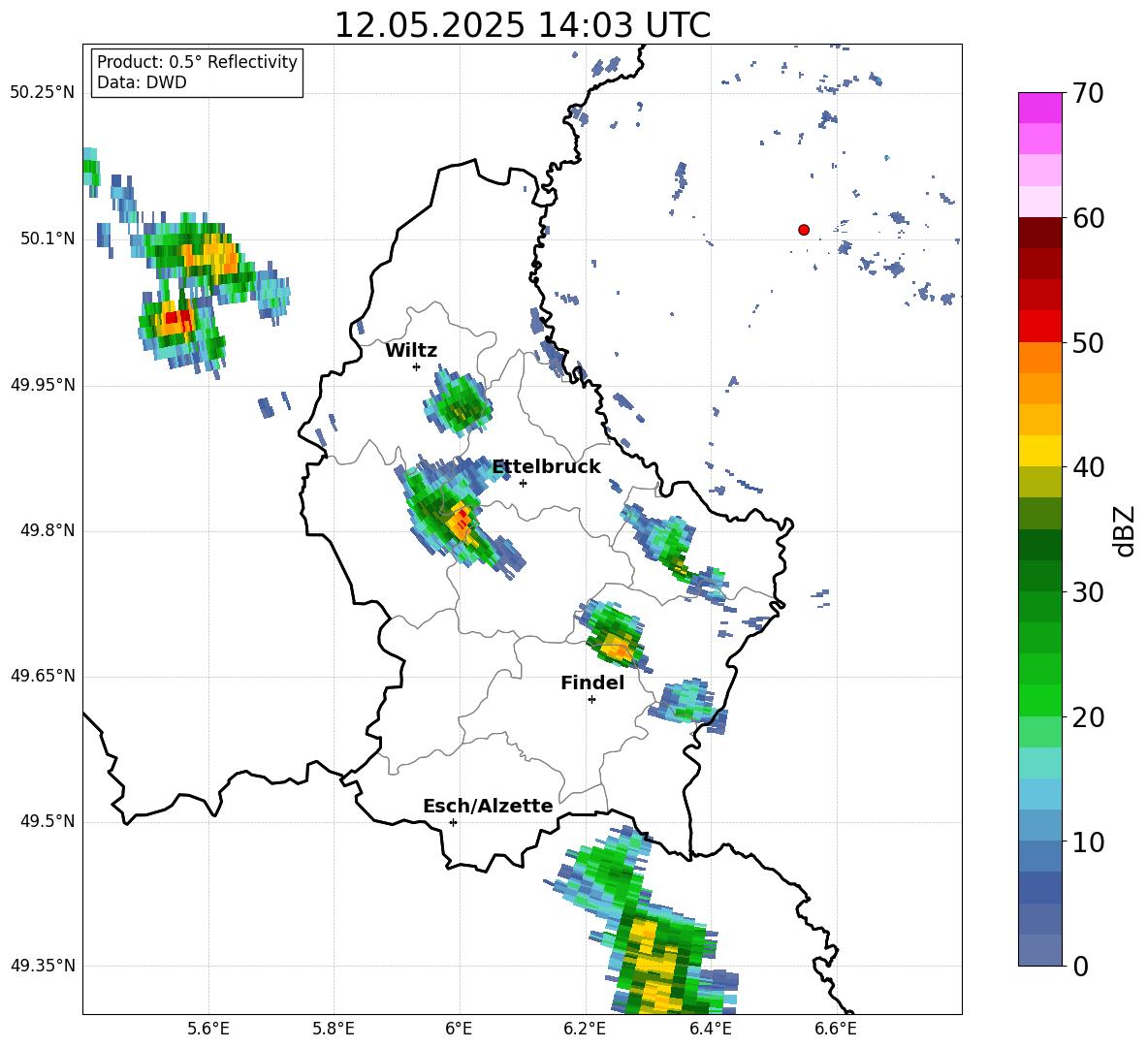Click the 'Data: DWD' text
Image resolution: width=1148 pixels, height=1048 pixels.
(x=142, y=82)
